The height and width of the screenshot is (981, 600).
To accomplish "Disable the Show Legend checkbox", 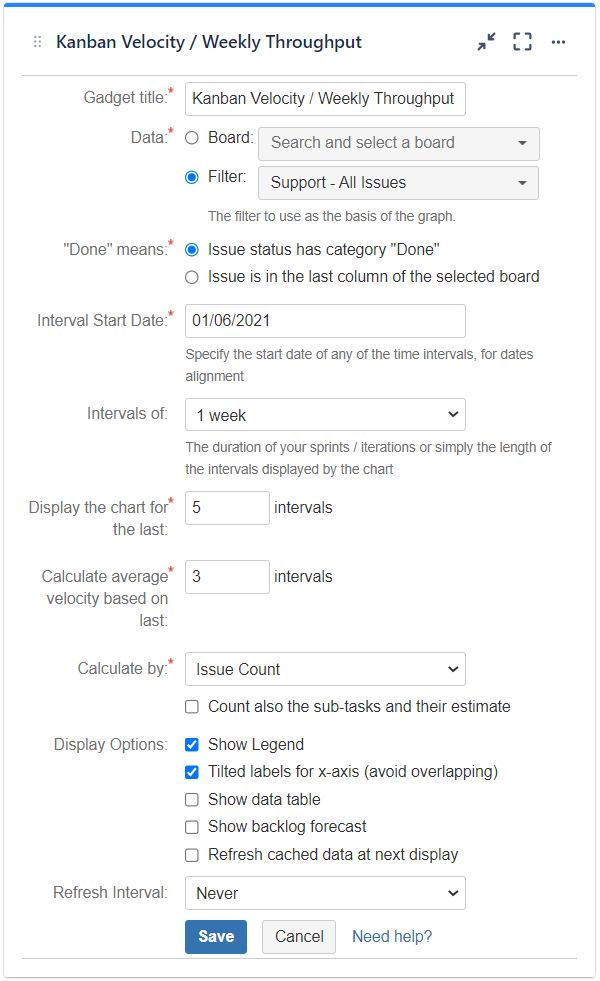I will pos(190,744).
